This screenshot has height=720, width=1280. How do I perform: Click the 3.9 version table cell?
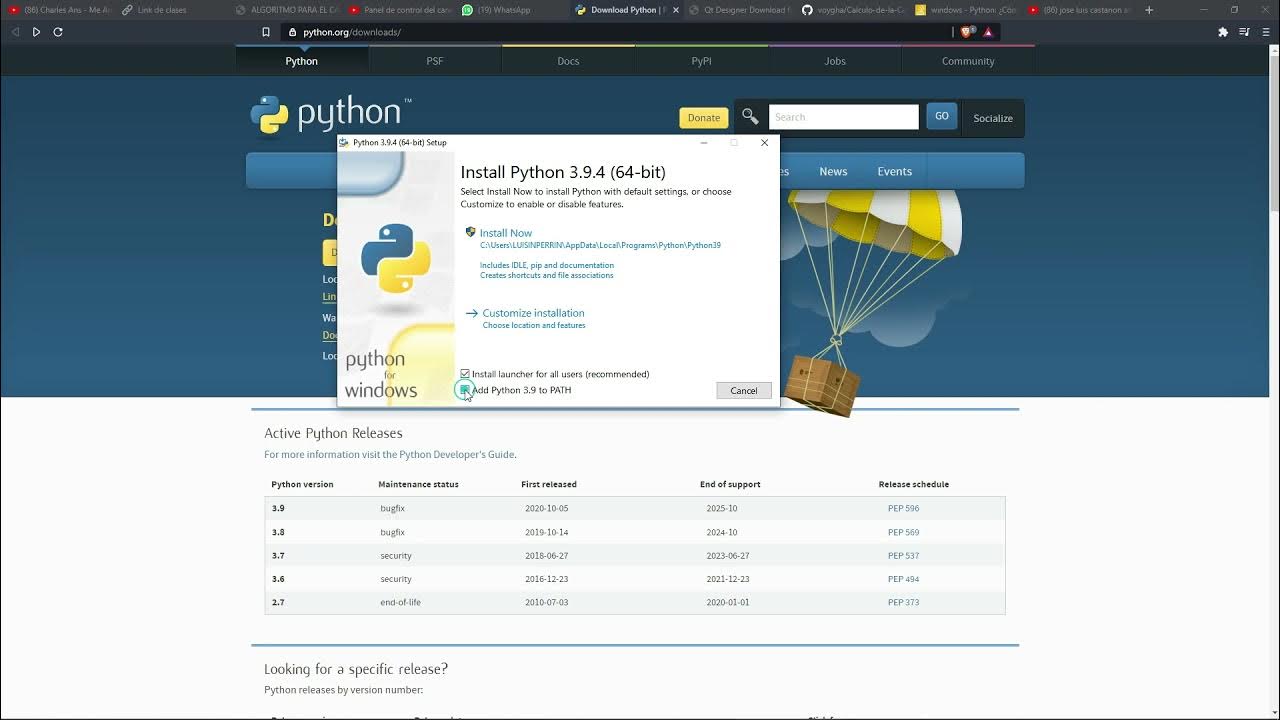coord(278,508)
